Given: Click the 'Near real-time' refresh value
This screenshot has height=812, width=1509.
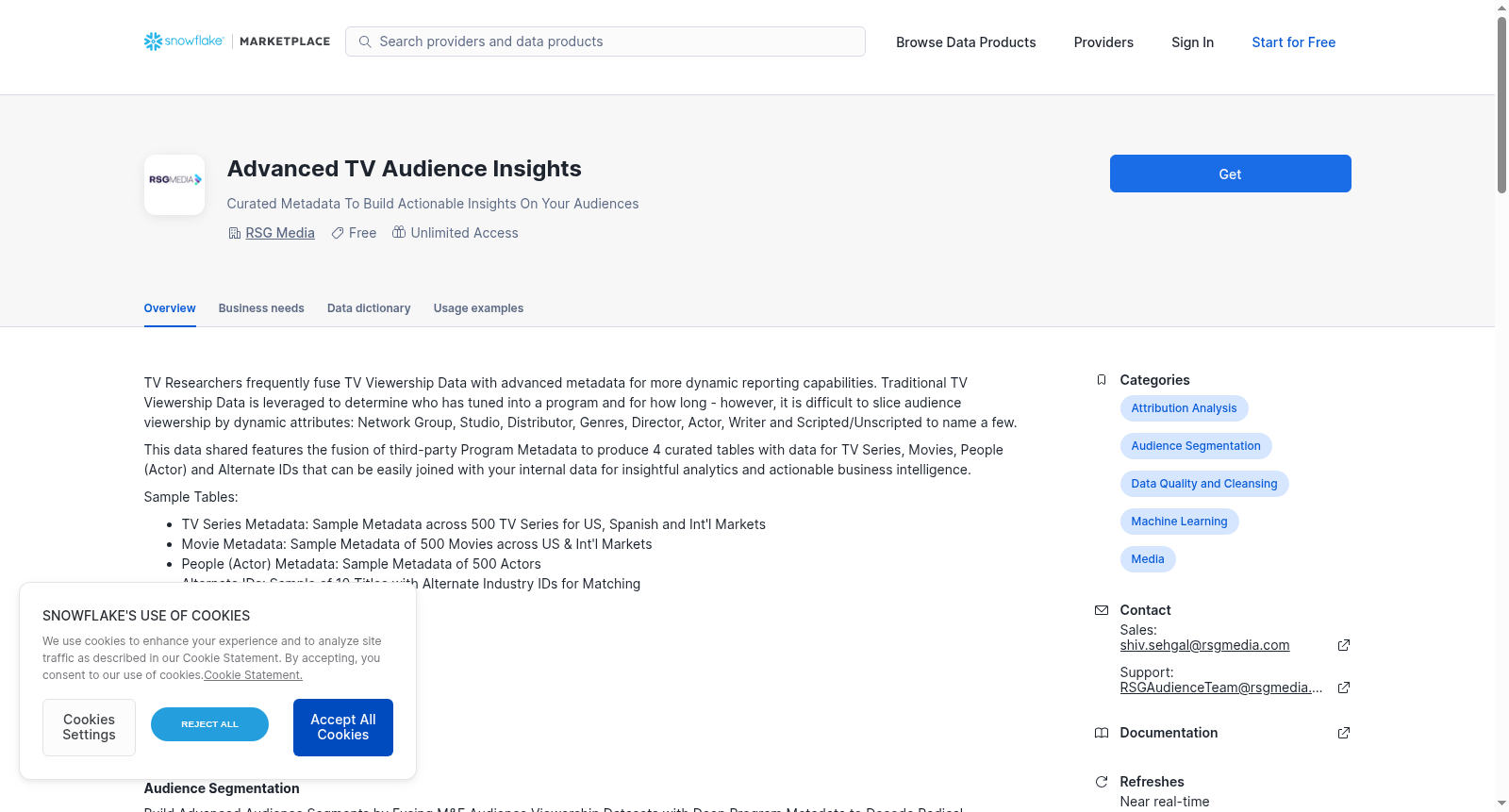Looking at the screenshot, I should tap(1164, 802).
